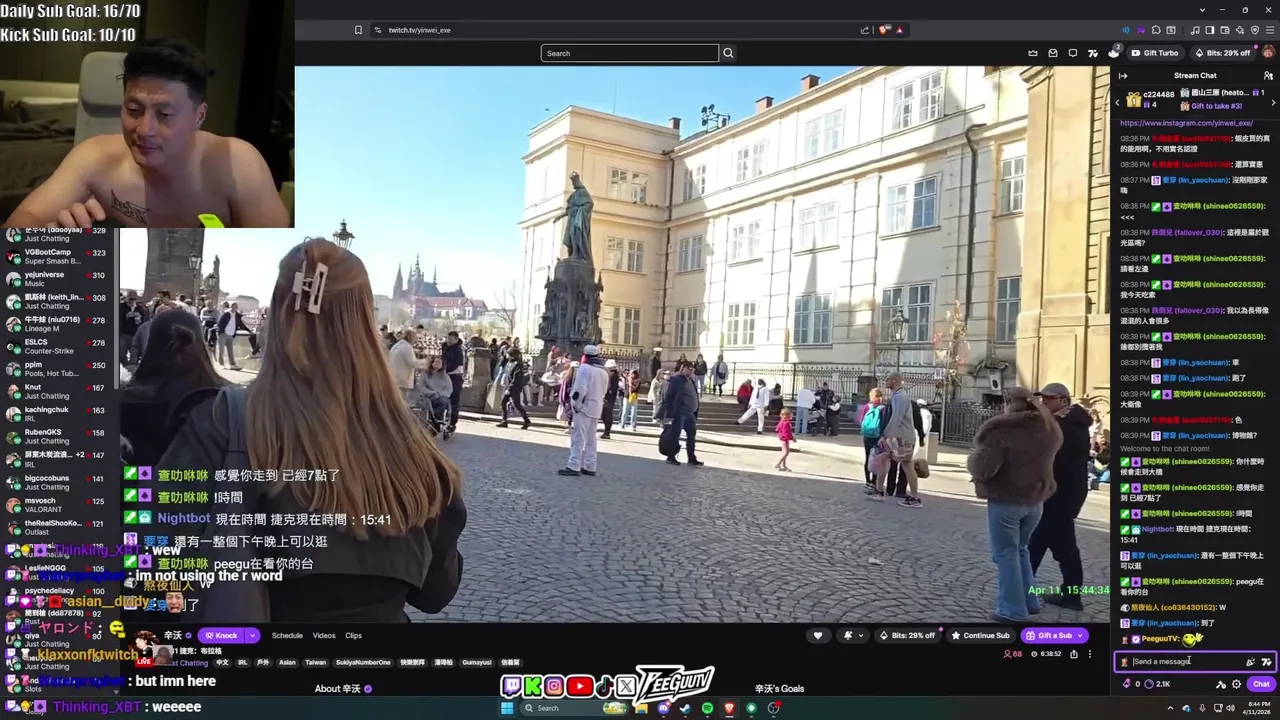Click the Gift Turbo button
This screenshot has width=1280, height=720.
point(1155,53)
